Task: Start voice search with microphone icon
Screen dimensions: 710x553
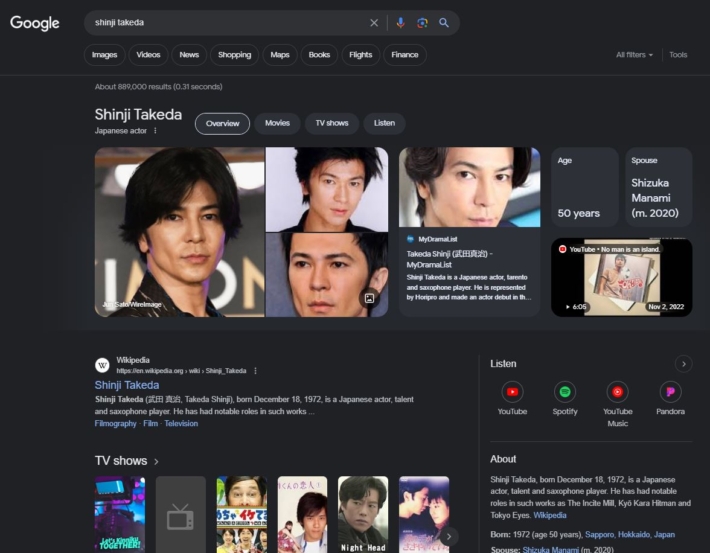Action: 400,23
